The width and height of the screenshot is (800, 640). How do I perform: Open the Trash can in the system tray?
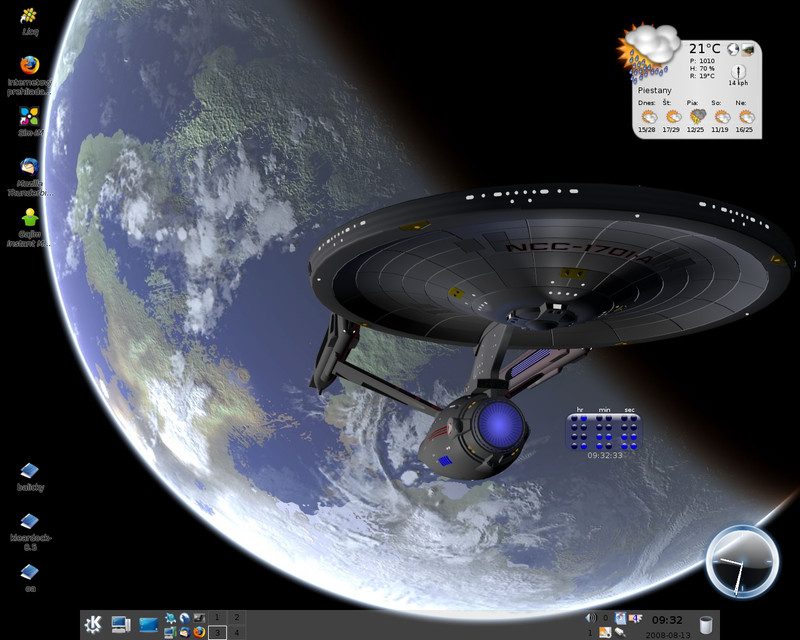click(x=707, y=626)
